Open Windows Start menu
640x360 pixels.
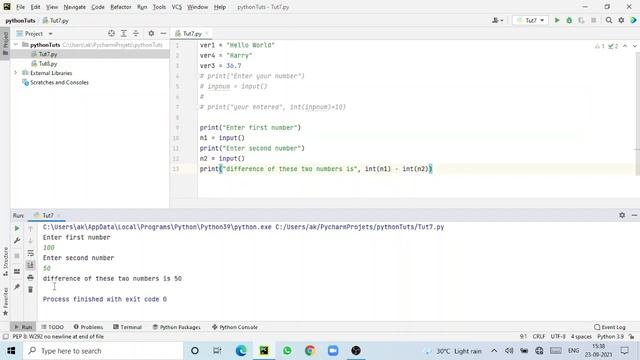click(11, 351)
